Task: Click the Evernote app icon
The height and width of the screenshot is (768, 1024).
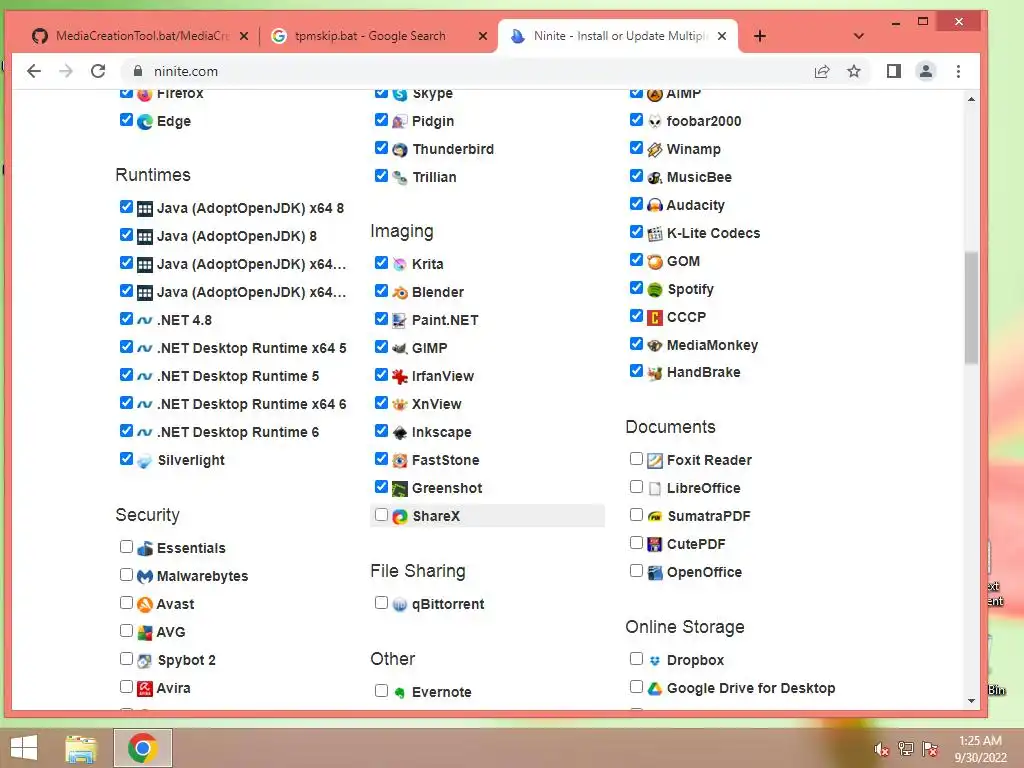Action: click(x=400, y=692)
